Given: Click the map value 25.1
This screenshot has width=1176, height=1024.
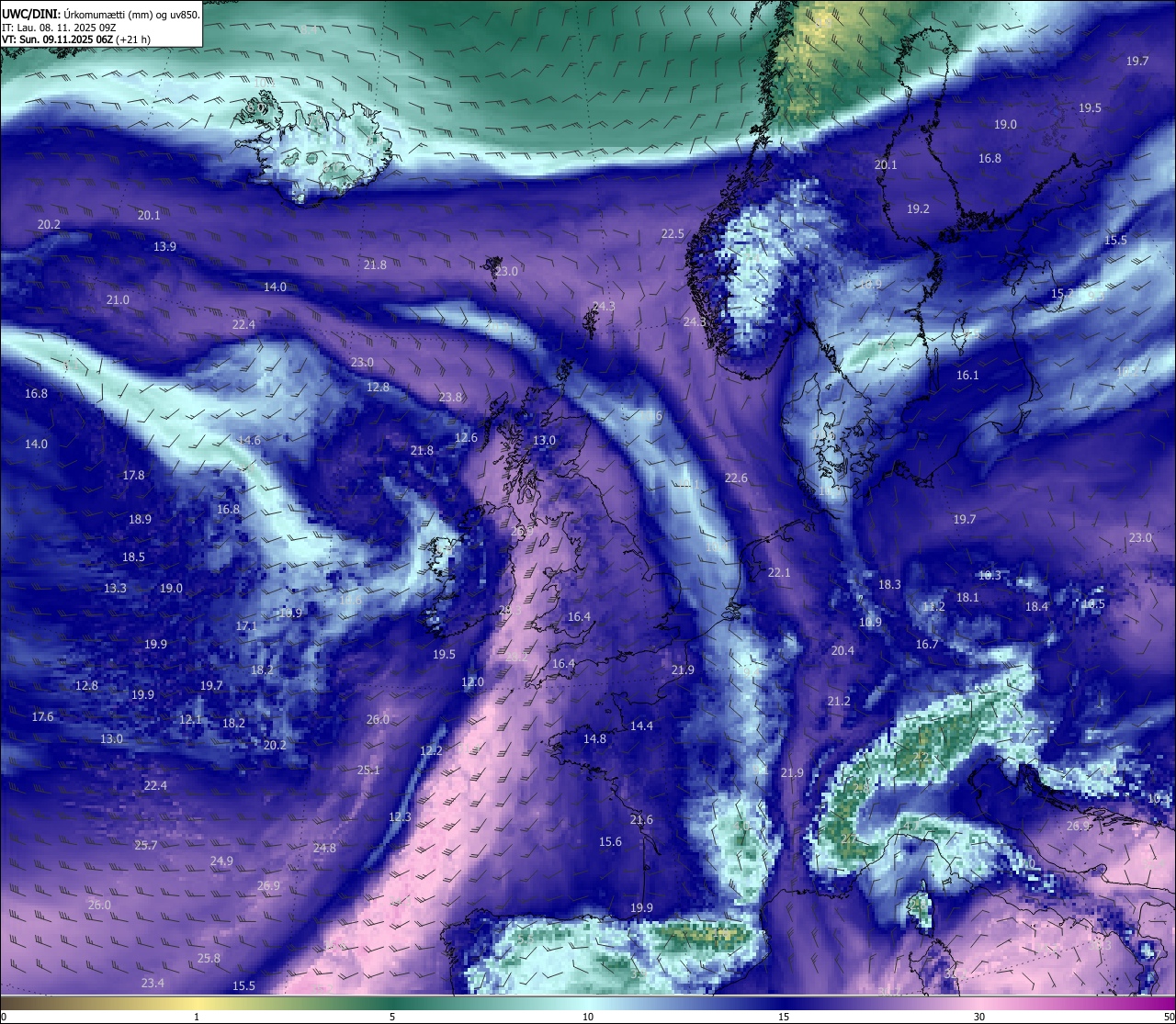Looking at the screenshot, I should tap(368, 770).
